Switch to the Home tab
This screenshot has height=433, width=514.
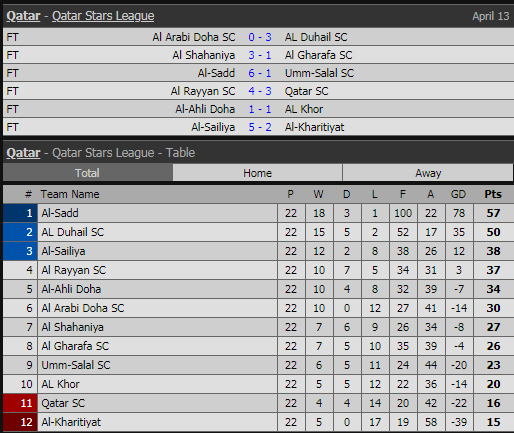click(x=257, y=173)
